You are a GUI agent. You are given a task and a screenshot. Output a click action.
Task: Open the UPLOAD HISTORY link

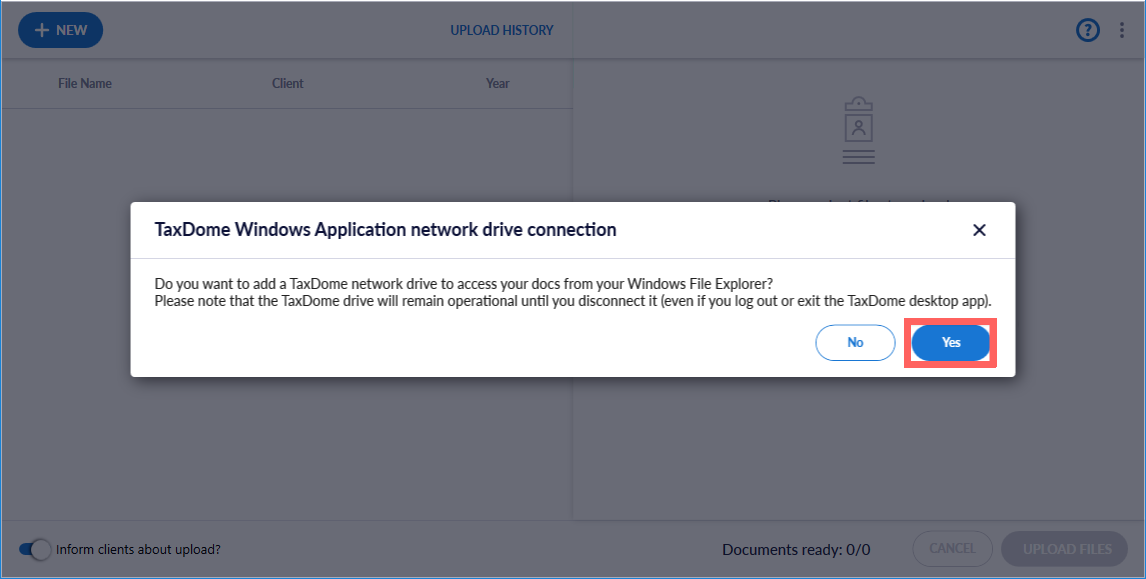(x=501, y=30)
